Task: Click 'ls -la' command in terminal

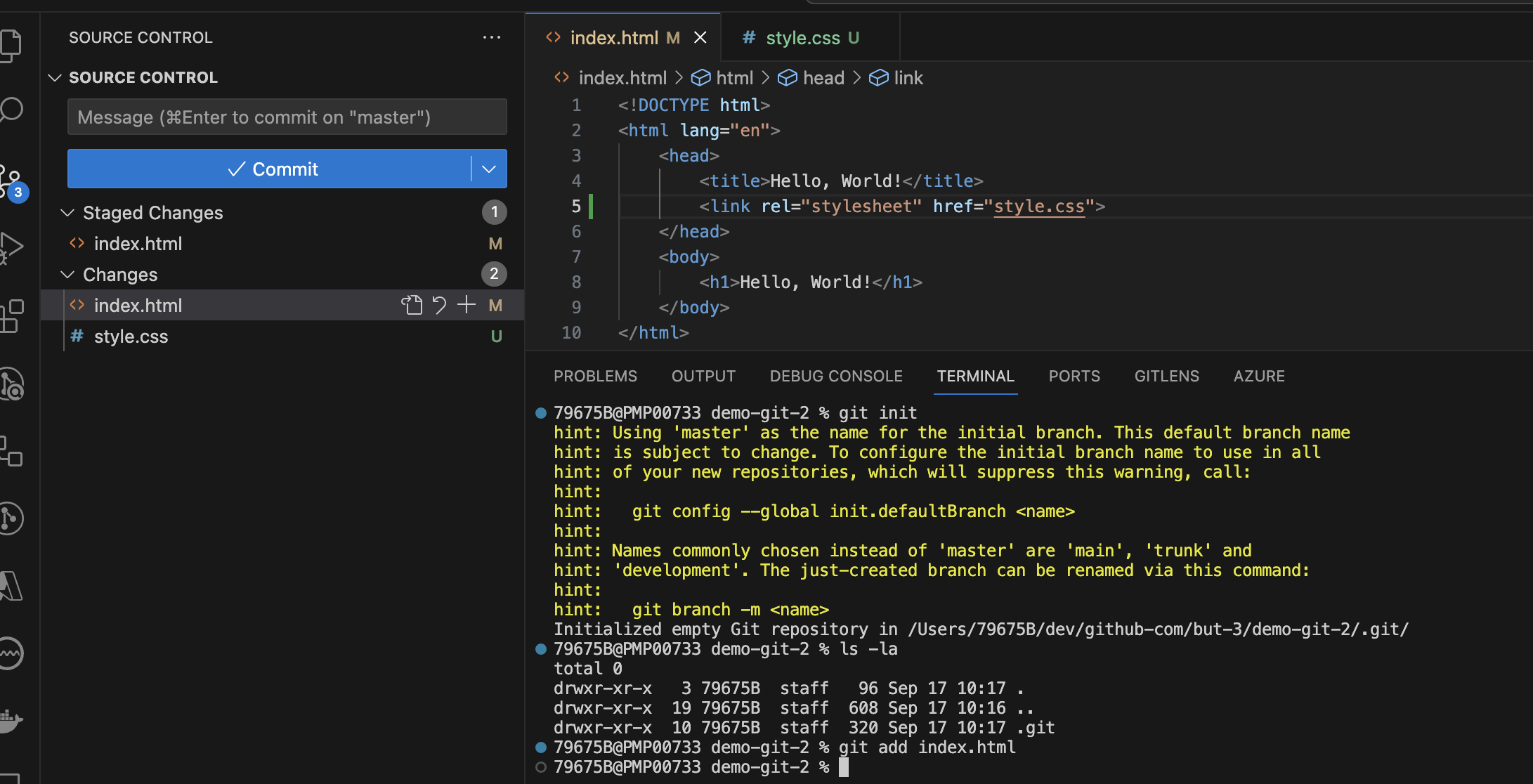Action: tap(869, 649)
